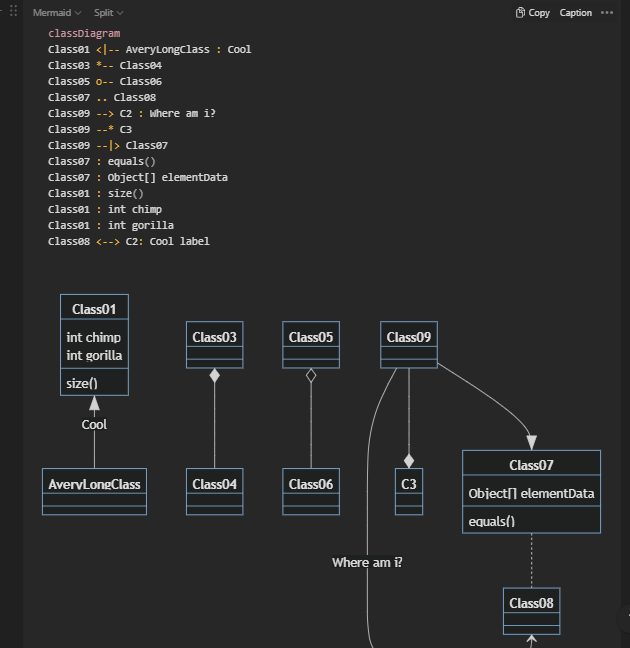Click the filled diamond above C3
Screen dimensions: 630x648
tap(409, 461)
